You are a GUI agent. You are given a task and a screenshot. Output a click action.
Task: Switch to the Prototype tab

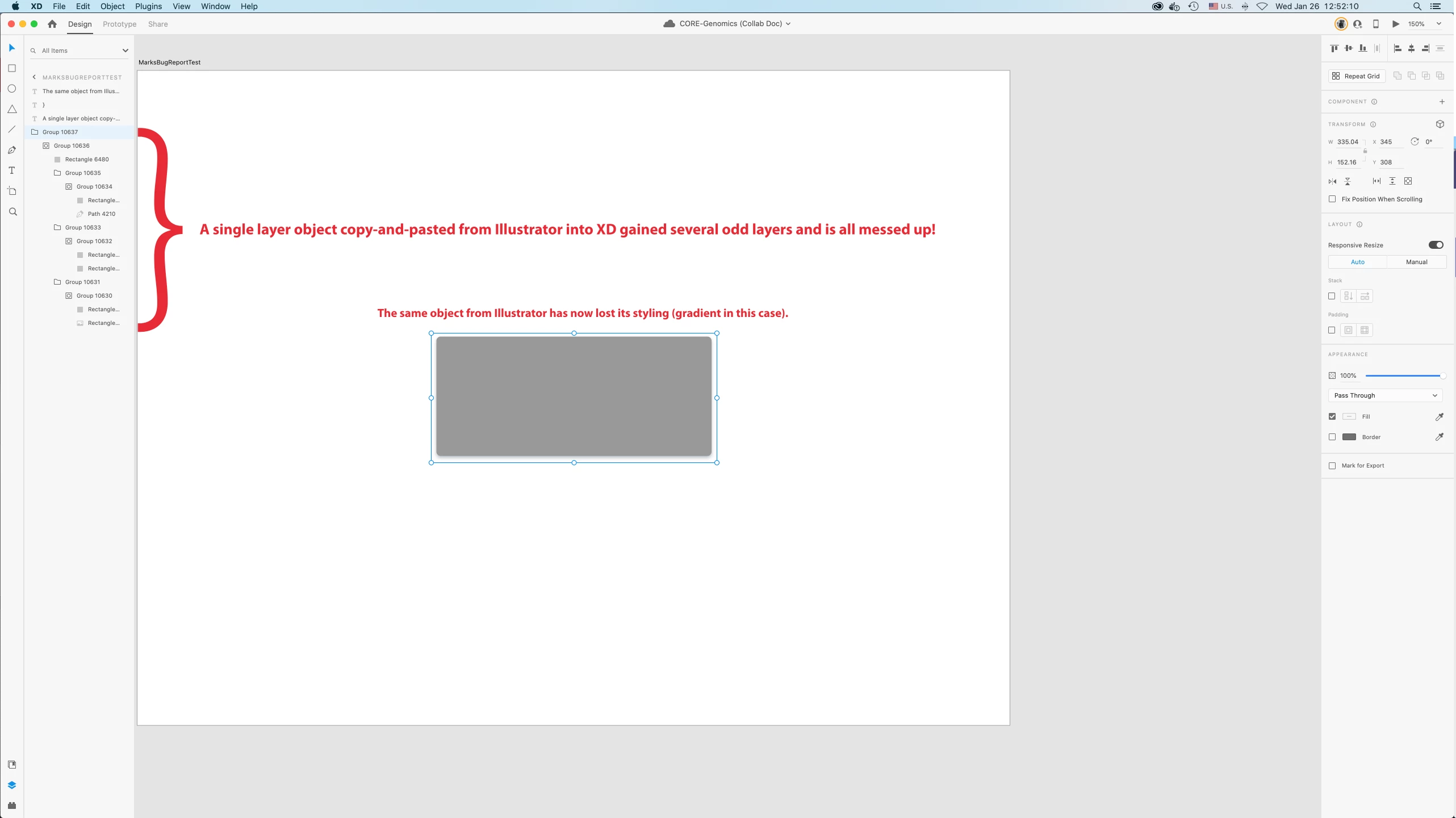click(x=119, y=24)
